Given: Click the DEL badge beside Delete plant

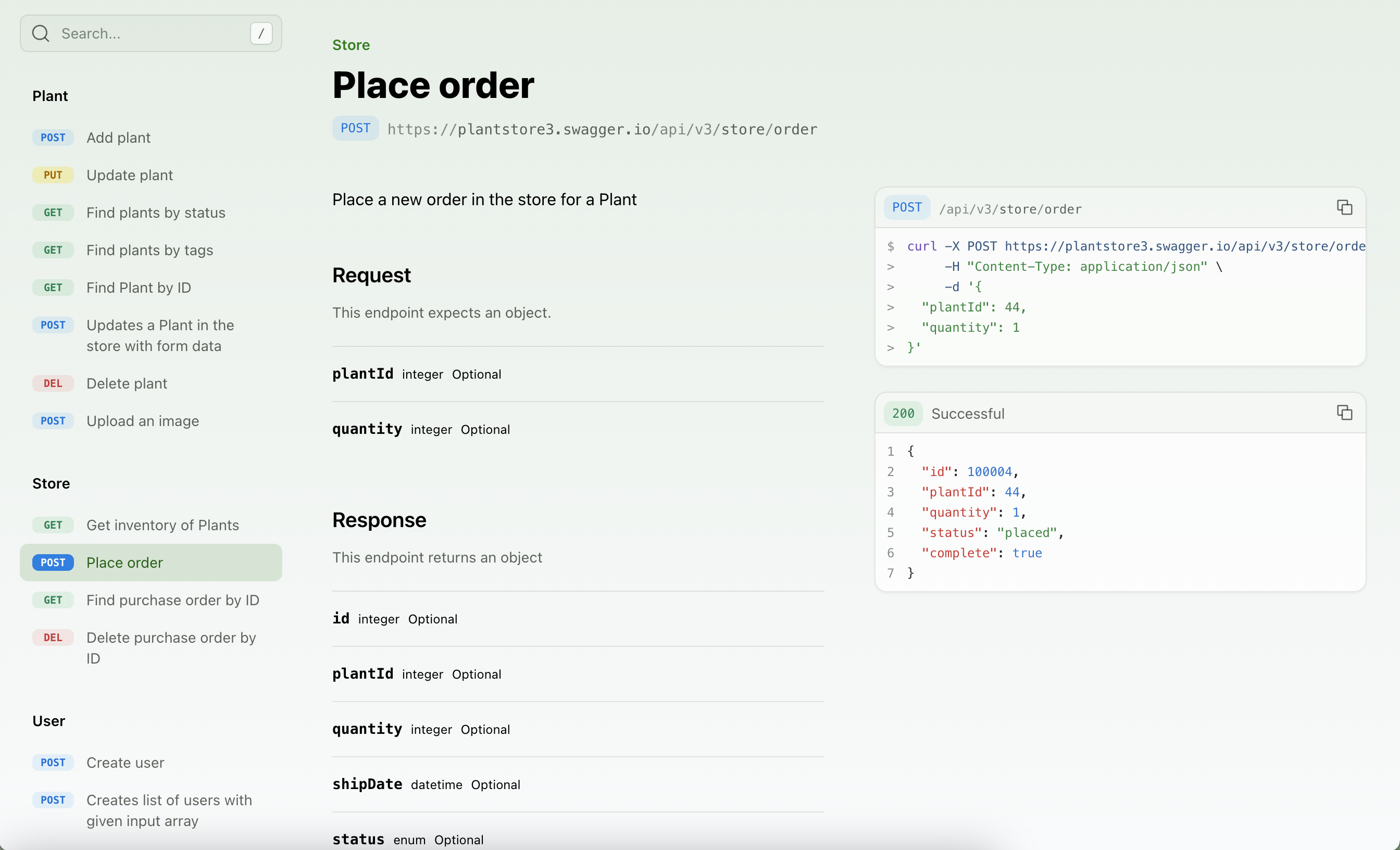Looking at the screenshot, I should tap(53, 383).
